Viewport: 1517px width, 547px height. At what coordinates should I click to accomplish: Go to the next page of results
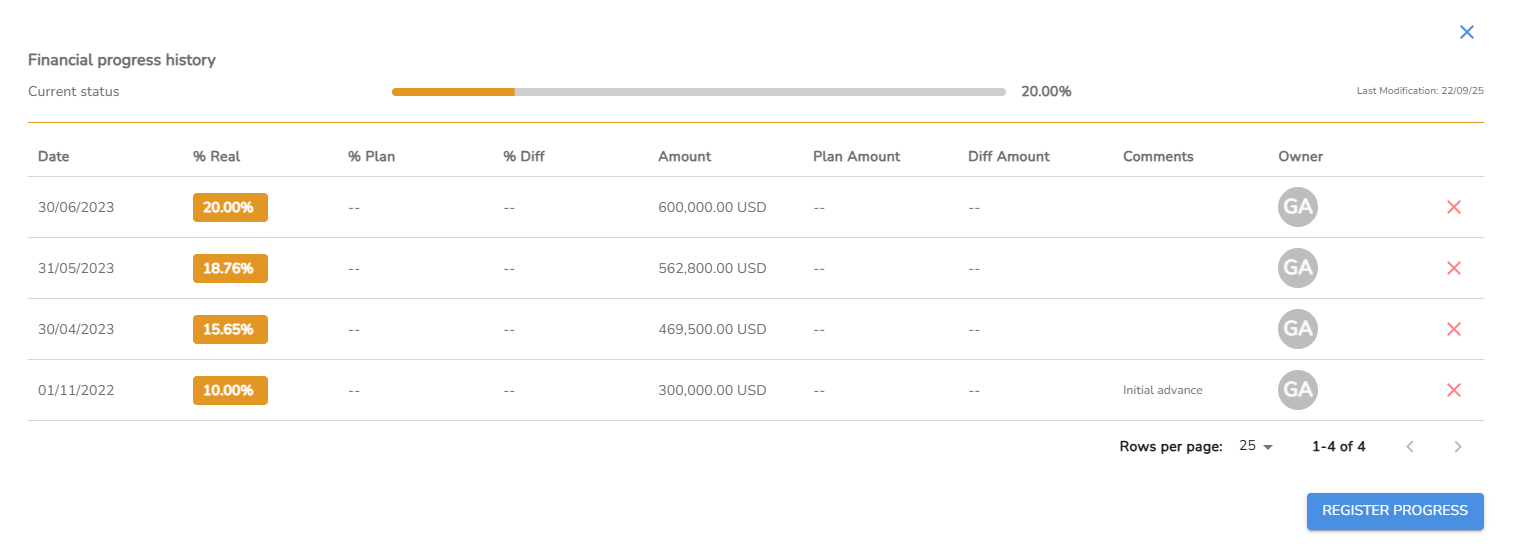1458,447
